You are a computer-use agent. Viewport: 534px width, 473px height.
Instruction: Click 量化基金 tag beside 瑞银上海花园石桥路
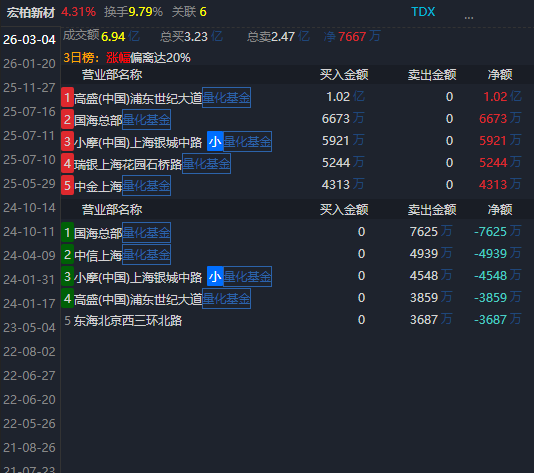206,163
